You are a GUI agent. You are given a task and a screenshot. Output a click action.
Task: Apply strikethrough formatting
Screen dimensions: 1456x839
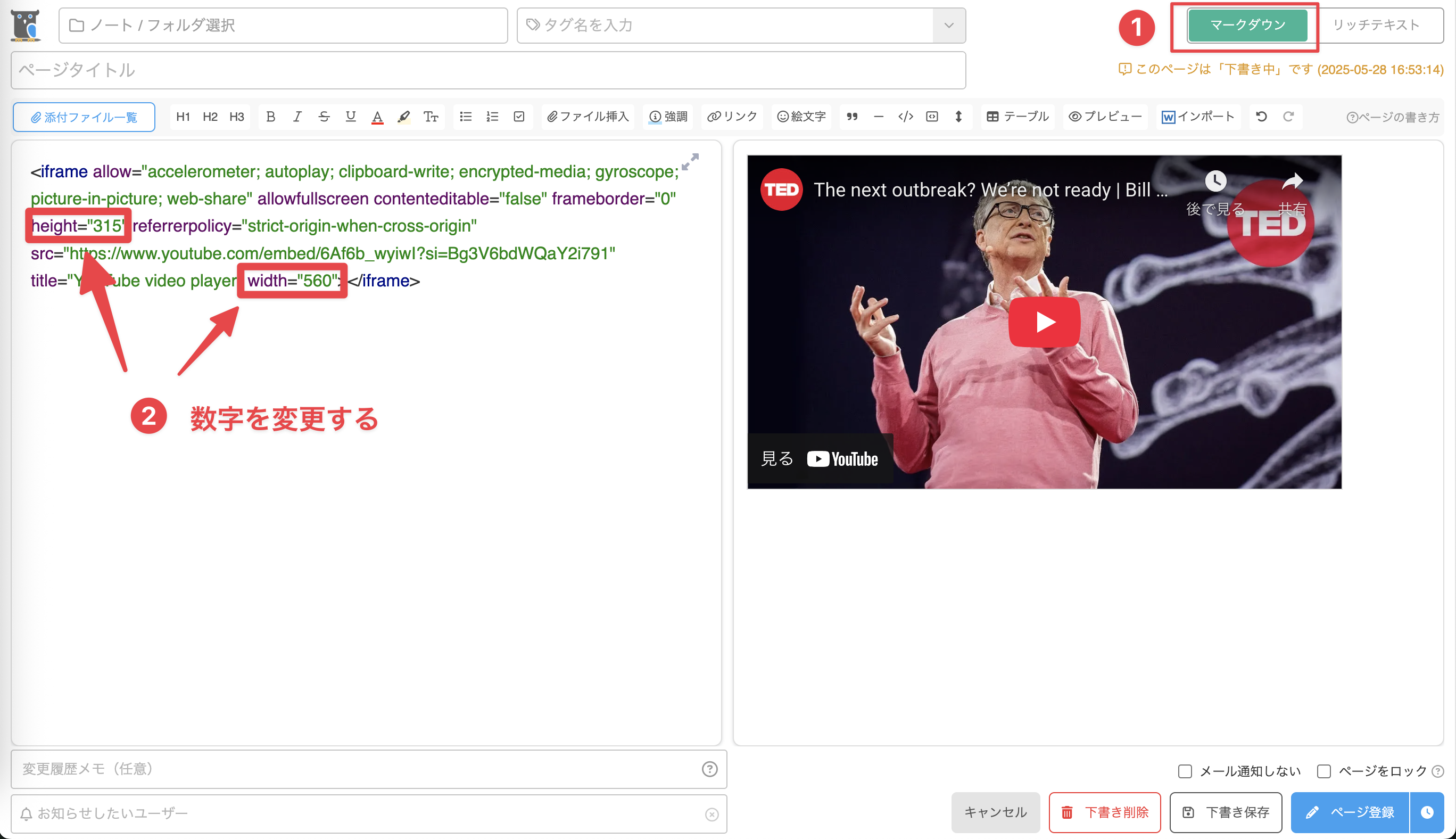pyautogui.click(x=324, y=117)
